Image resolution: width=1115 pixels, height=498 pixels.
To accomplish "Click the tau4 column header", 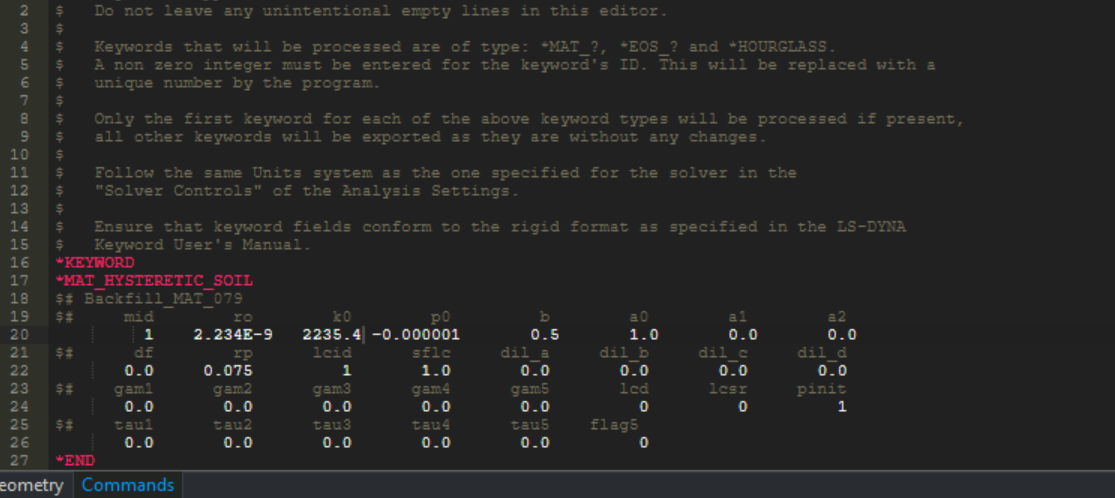I will point(431,425).
